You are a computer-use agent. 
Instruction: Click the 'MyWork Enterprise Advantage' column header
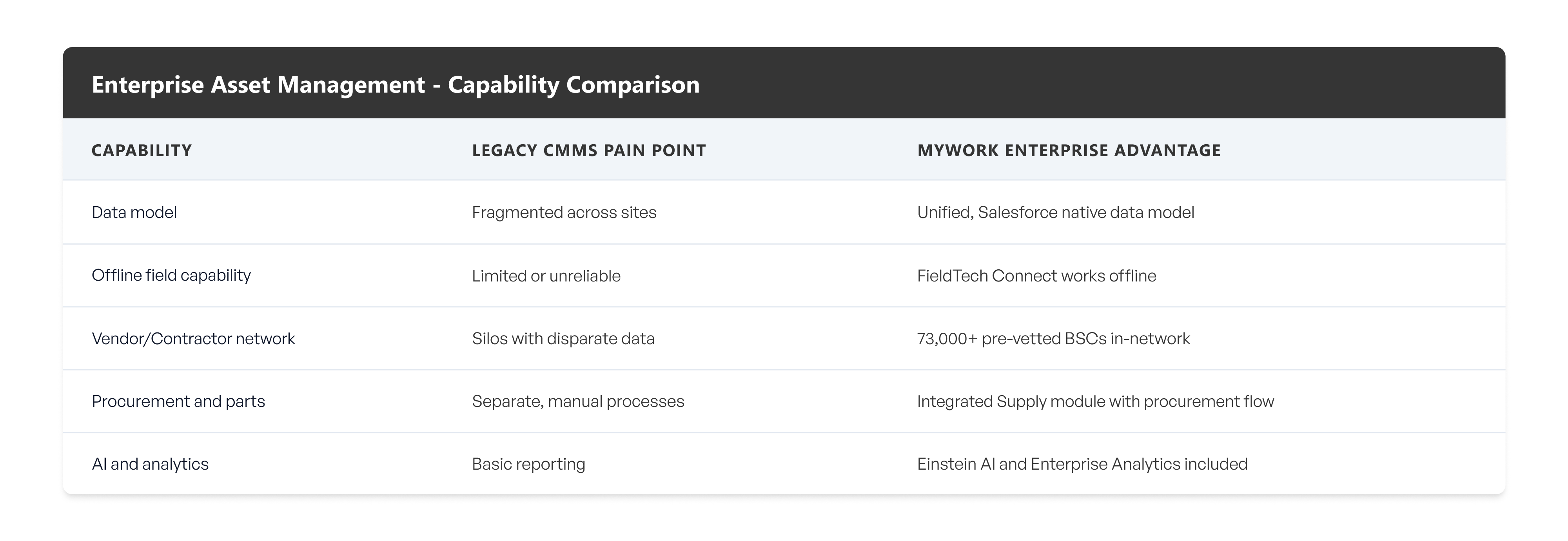(1068, 150)
